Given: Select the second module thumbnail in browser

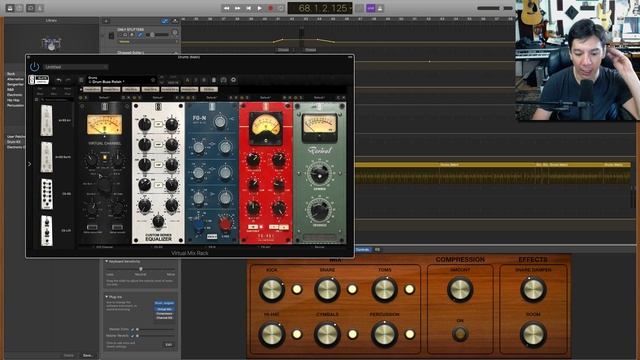Looking at the screenshot, I should (47, 157).
